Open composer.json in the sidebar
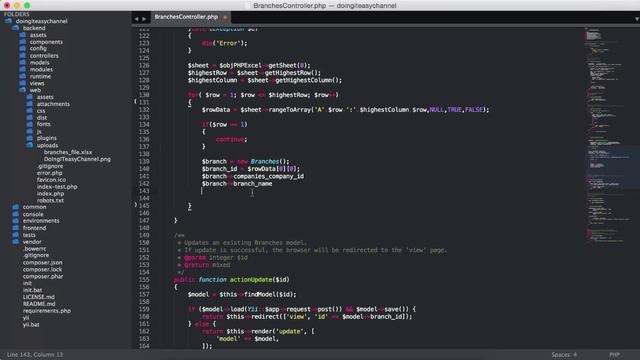640x360 pixels. tap(42, 262)
